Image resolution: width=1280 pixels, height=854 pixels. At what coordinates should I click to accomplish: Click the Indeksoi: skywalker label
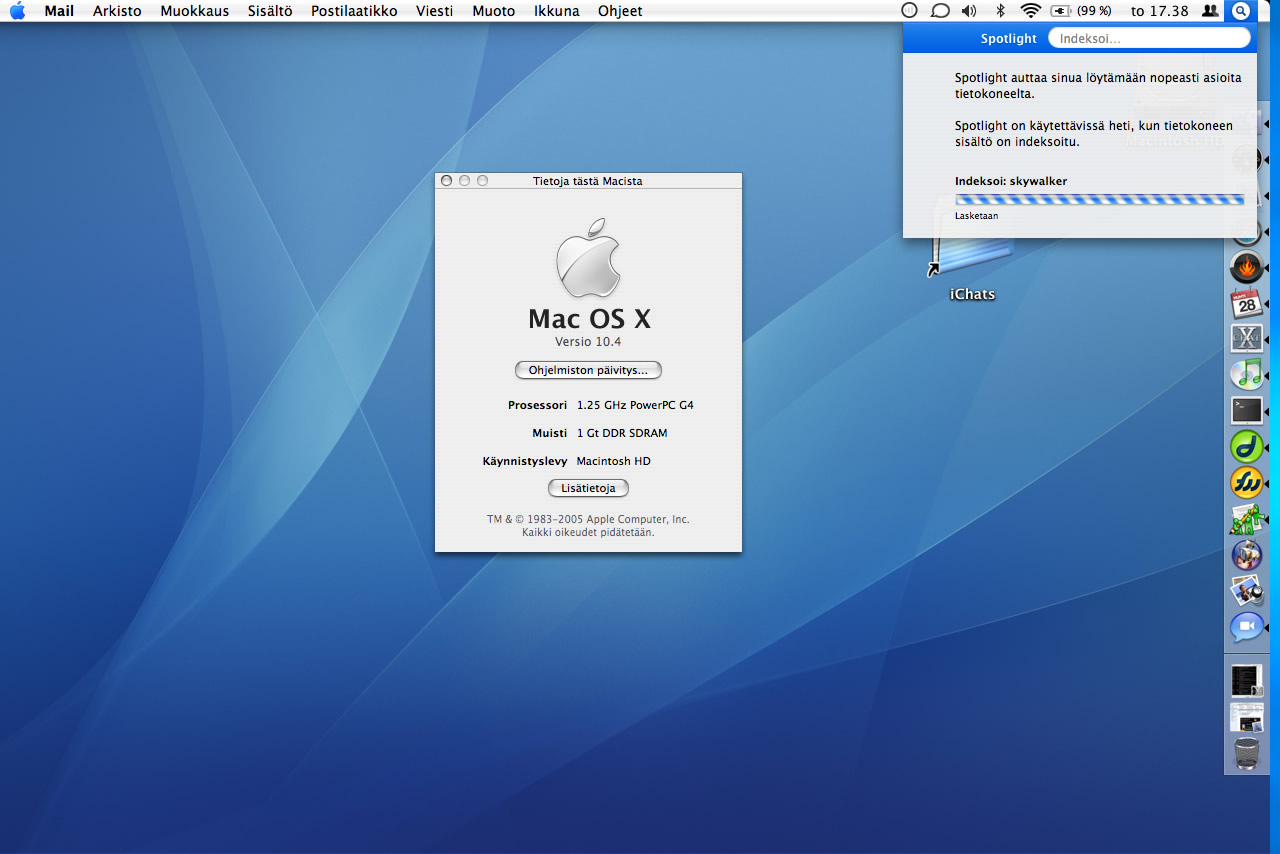point(1011,181)
